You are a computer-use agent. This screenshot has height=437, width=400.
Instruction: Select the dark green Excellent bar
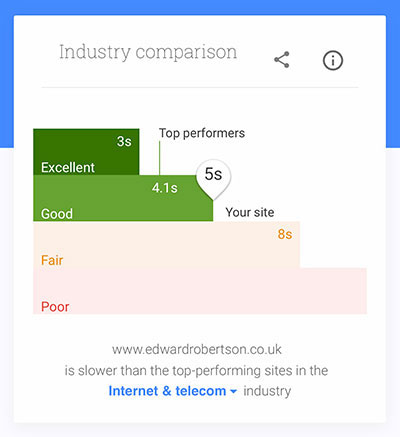[x=86, y=152]
